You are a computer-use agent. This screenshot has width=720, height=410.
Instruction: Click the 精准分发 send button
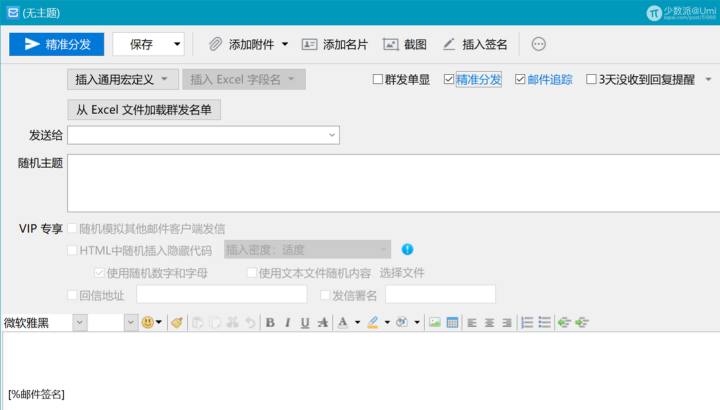click(x=56, y=44)
